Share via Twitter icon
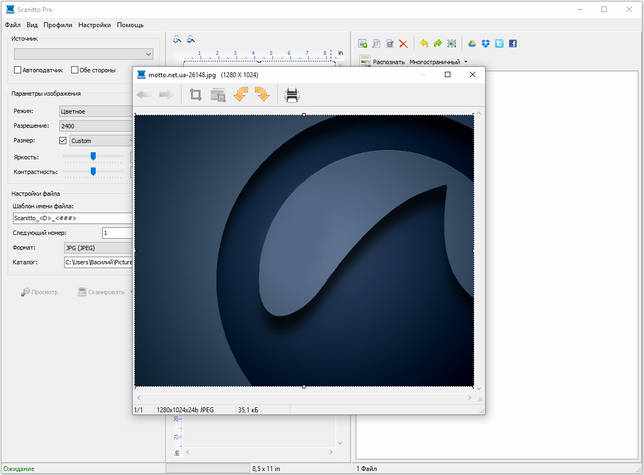644x475 pixels. [499, 43]
